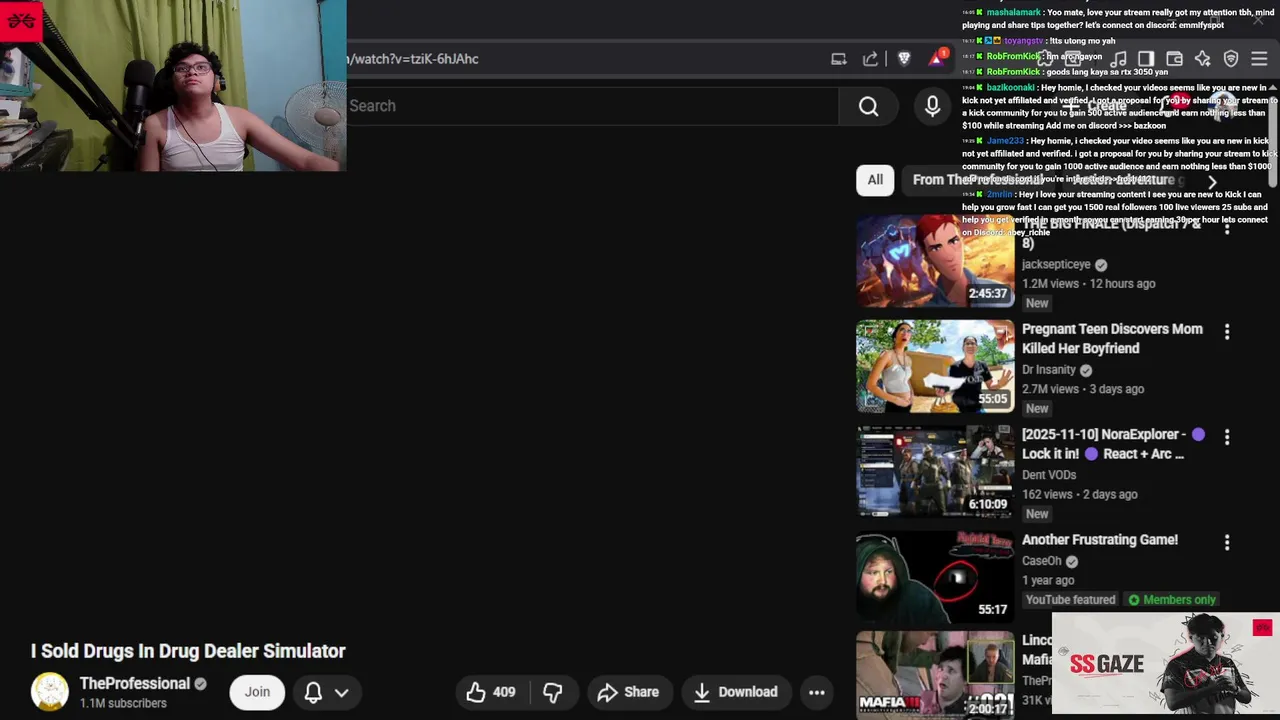
Task: Open options menu for Pregnant Teen video
Action: click(x=1227, y=331)
